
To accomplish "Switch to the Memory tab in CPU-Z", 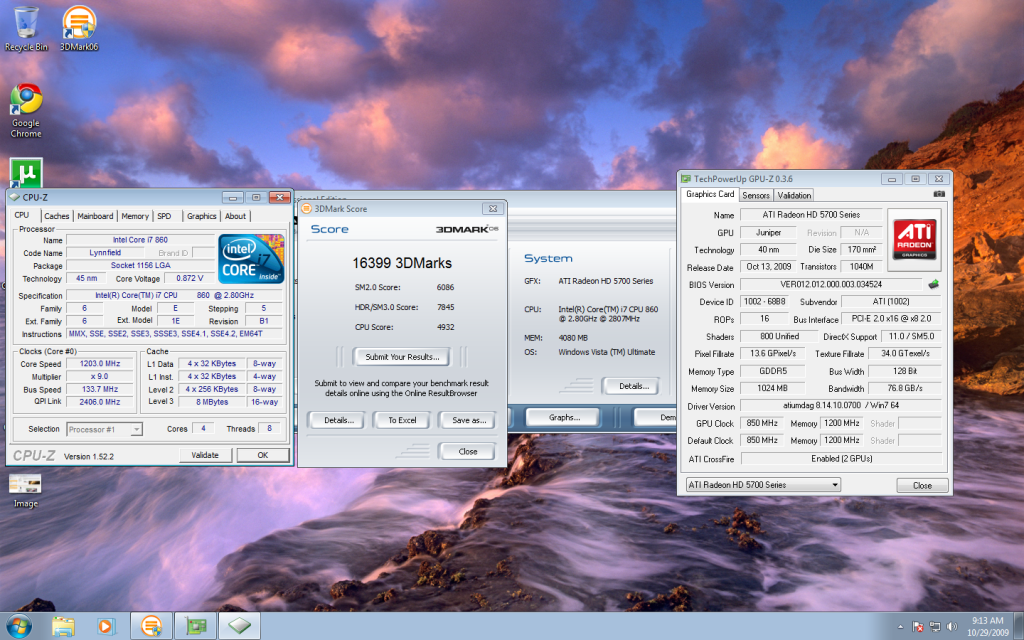I will pos(135,216).
